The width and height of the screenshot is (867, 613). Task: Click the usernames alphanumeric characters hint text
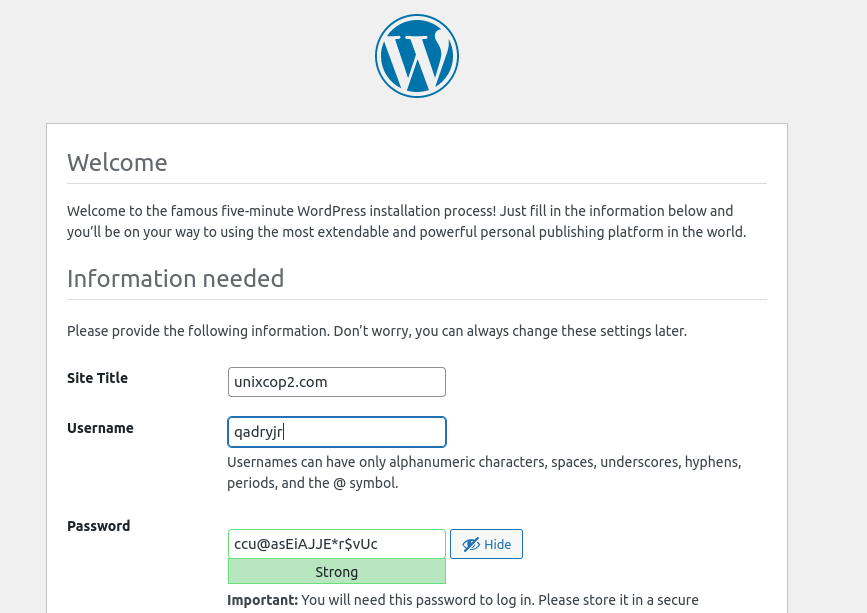pos(484,472)
